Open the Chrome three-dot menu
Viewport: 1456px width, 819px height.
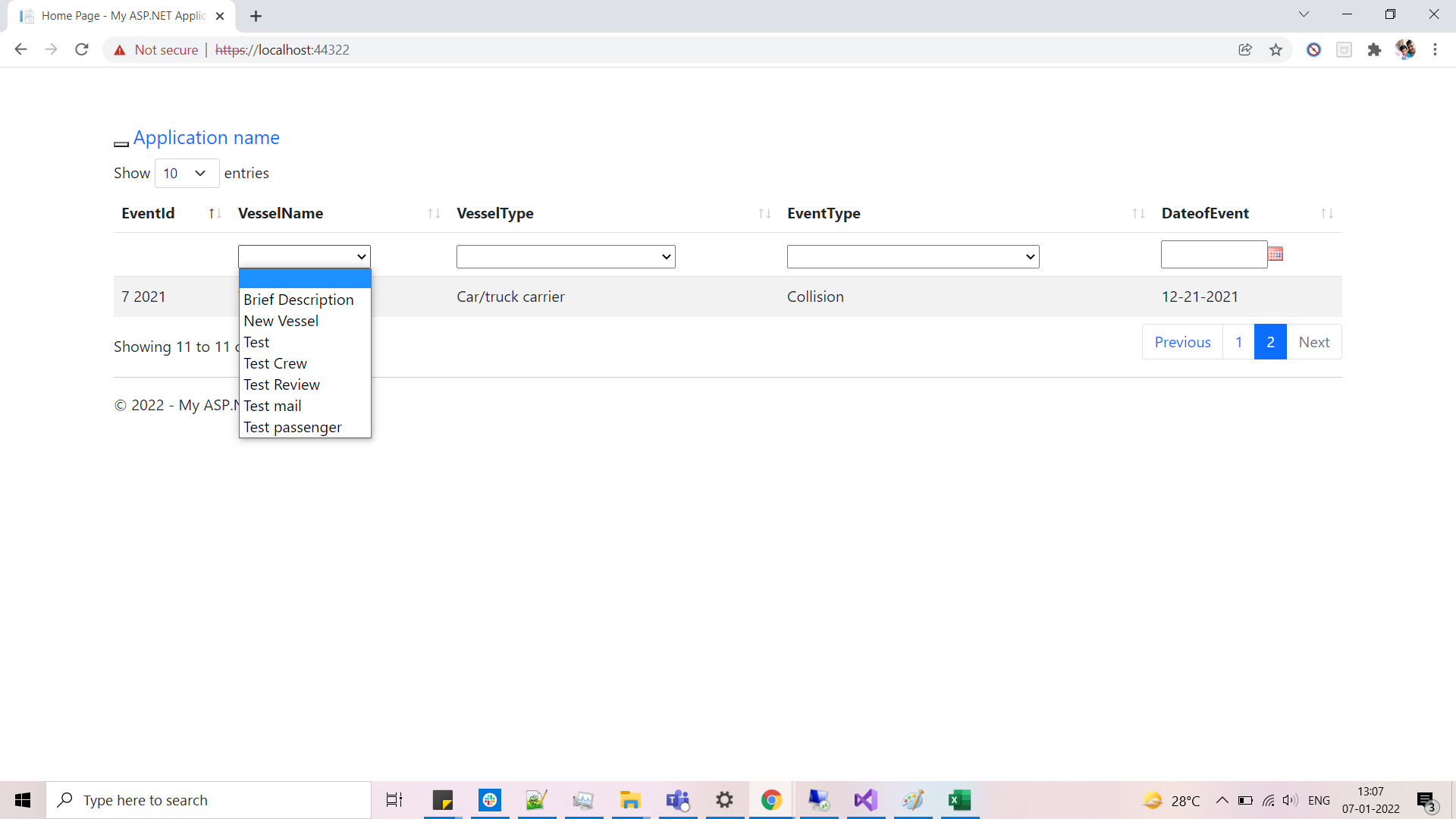click(x=1435, y=49)
